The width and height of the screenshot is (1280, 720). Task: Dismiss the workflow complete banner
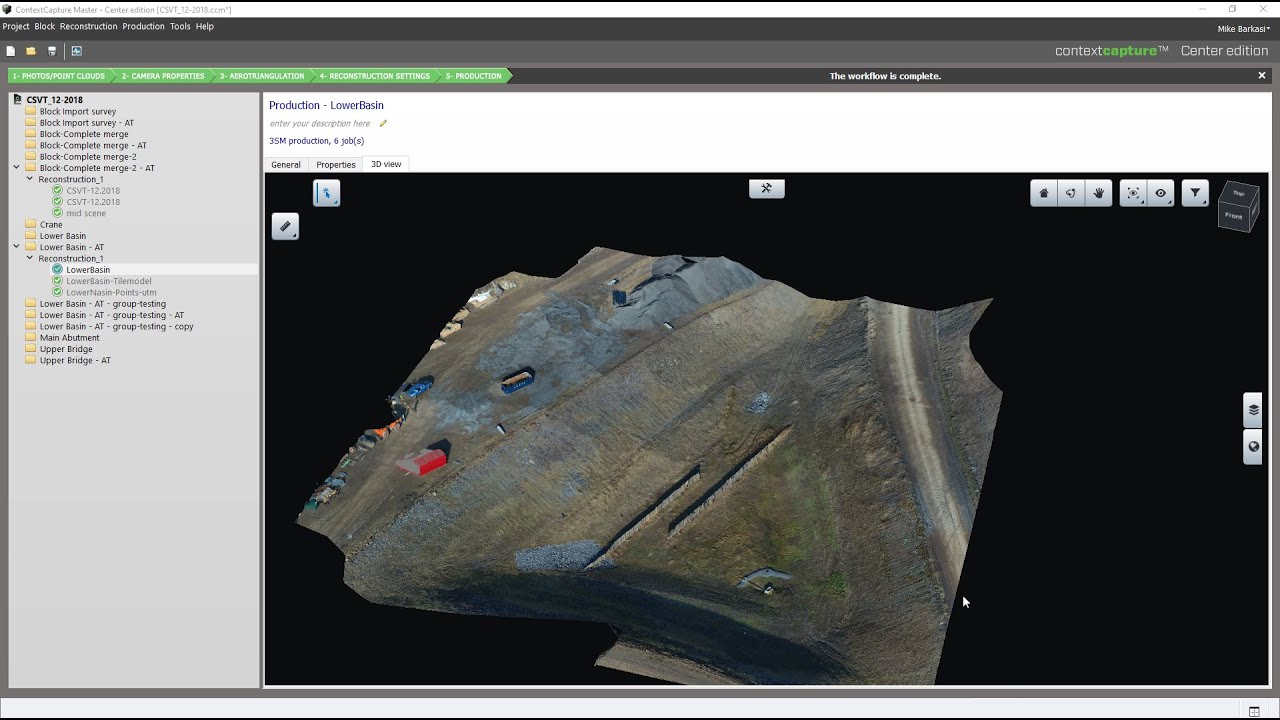(1262, 76)
